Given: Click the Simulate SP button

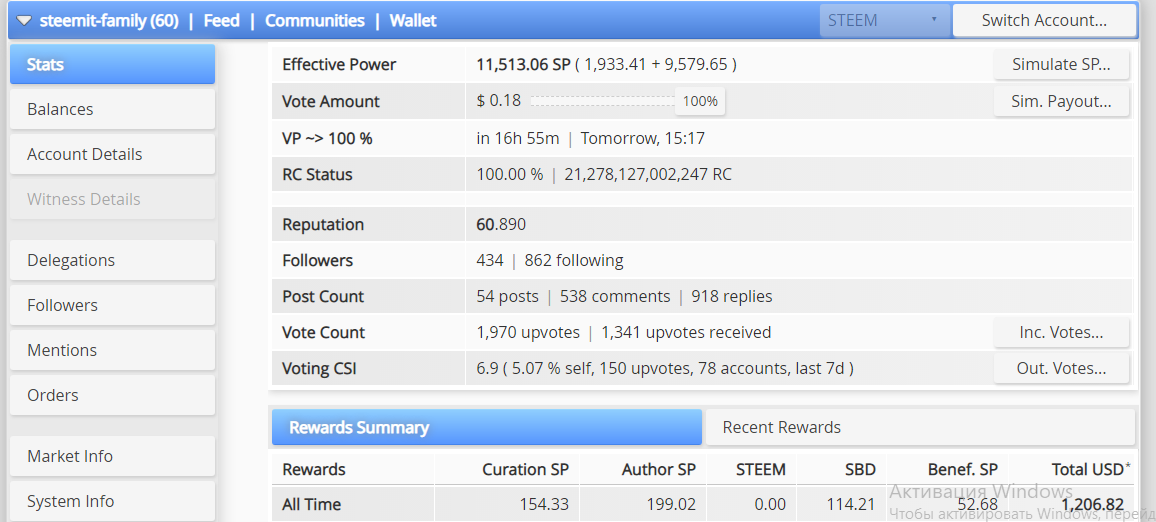Looking at the screenshot, I should [1061, 64].
